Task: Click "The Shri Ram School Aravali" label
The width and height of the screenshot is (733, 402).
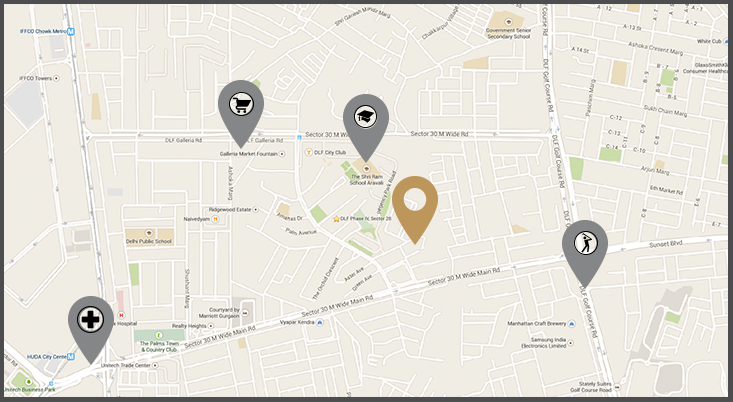Action: coord(366,179)
